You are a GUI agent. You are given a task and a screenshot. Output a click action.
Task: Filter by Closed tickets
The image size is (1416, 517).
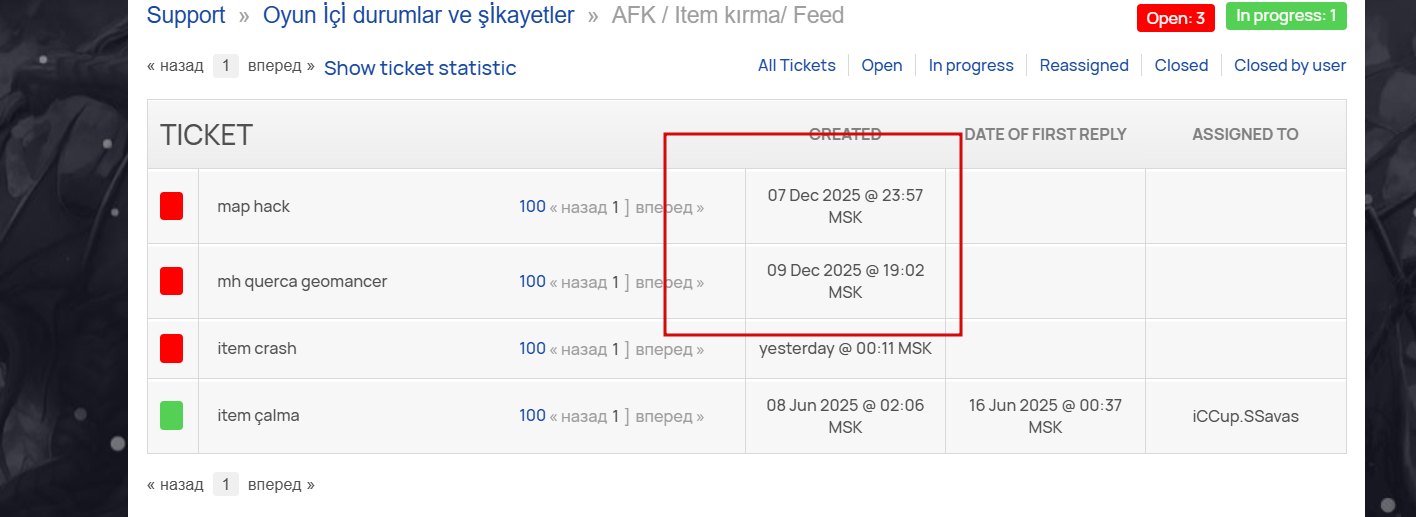[x=1181, y=65]
